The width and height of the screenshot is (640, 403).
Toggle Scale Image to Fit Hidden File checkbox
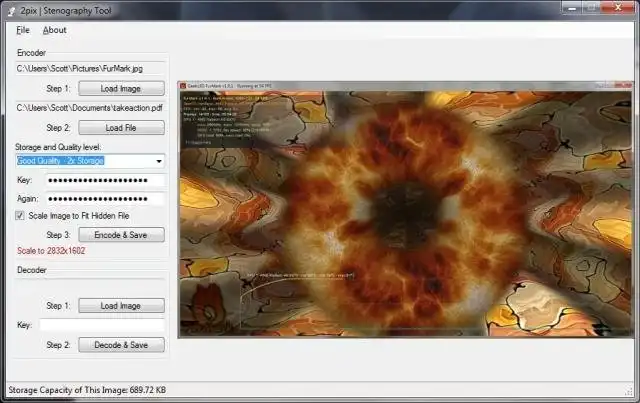click(x=20, y=216)
